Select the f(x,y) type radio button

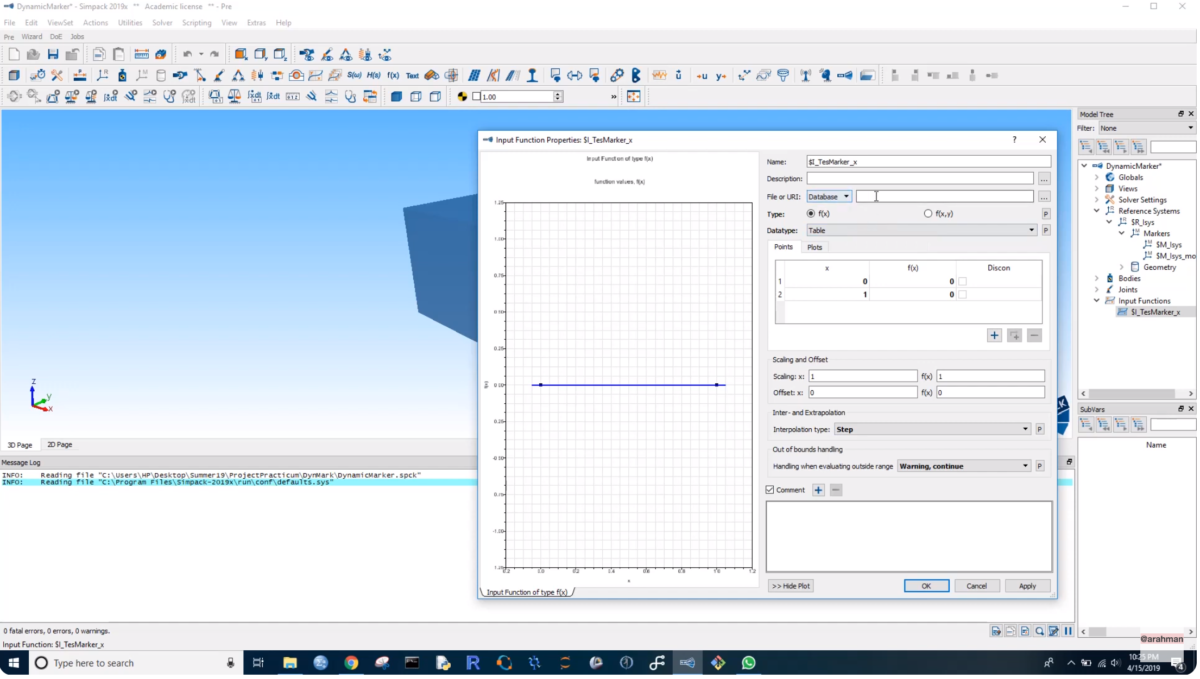(928, 214)
